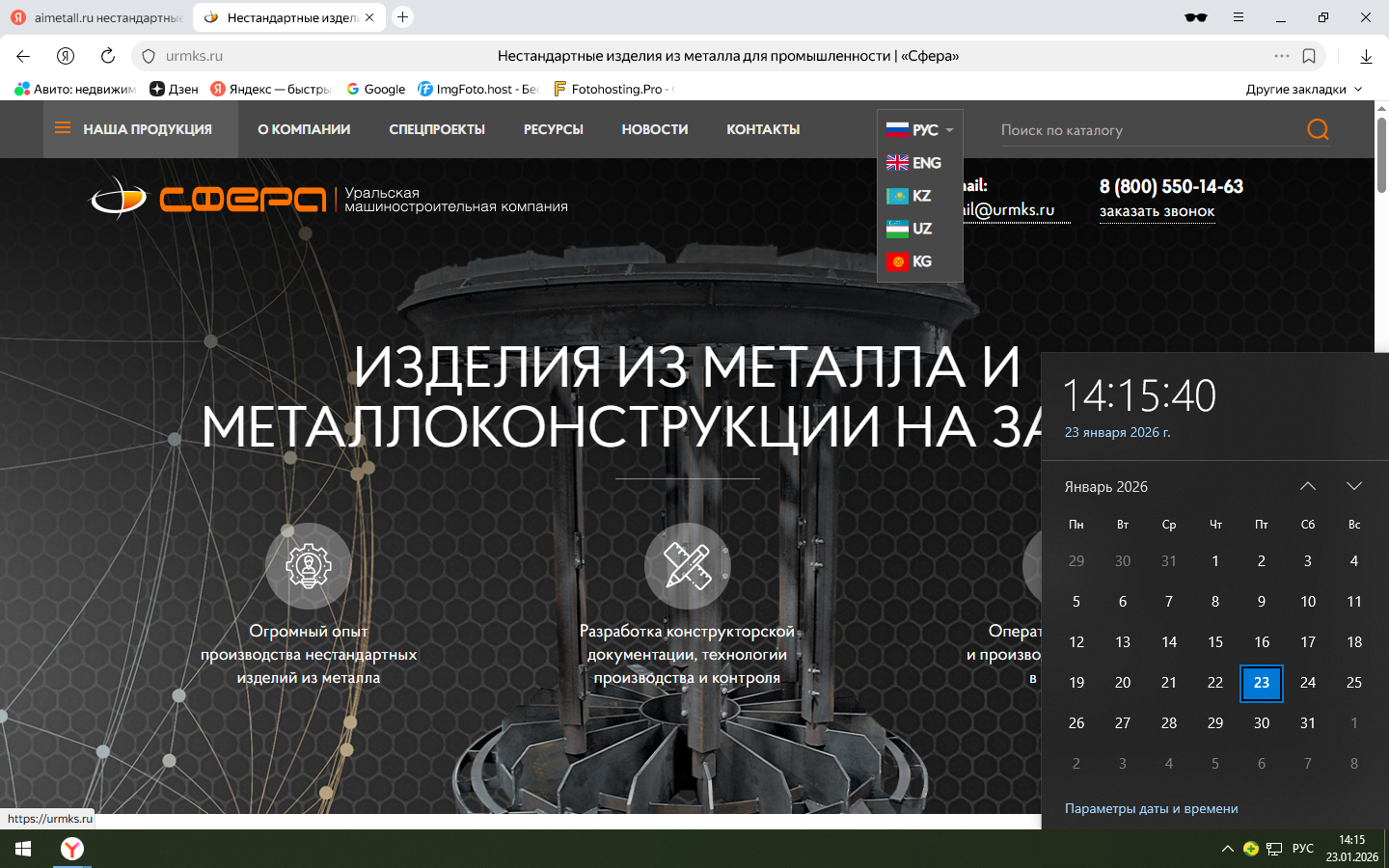1389x868 pixels.
Task: Select January 31 in the calendar
Action: tap(1308, 723)
